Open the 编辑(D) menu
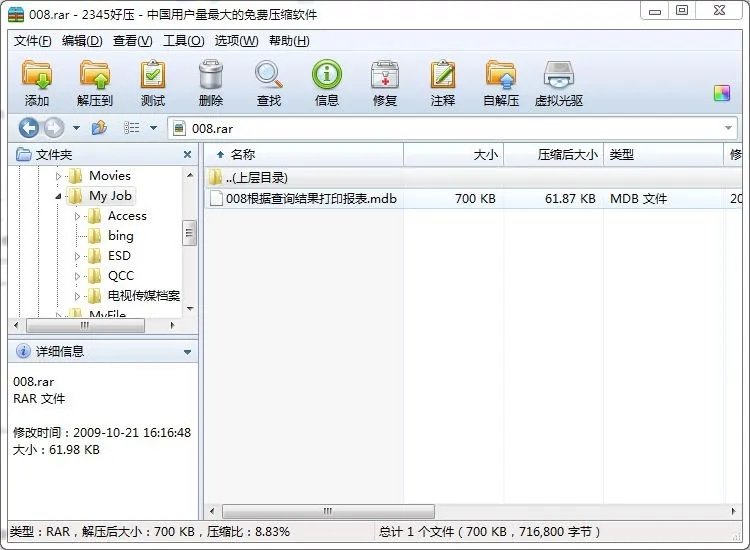This screenshot has height=550, width=750. pos(82,41)
